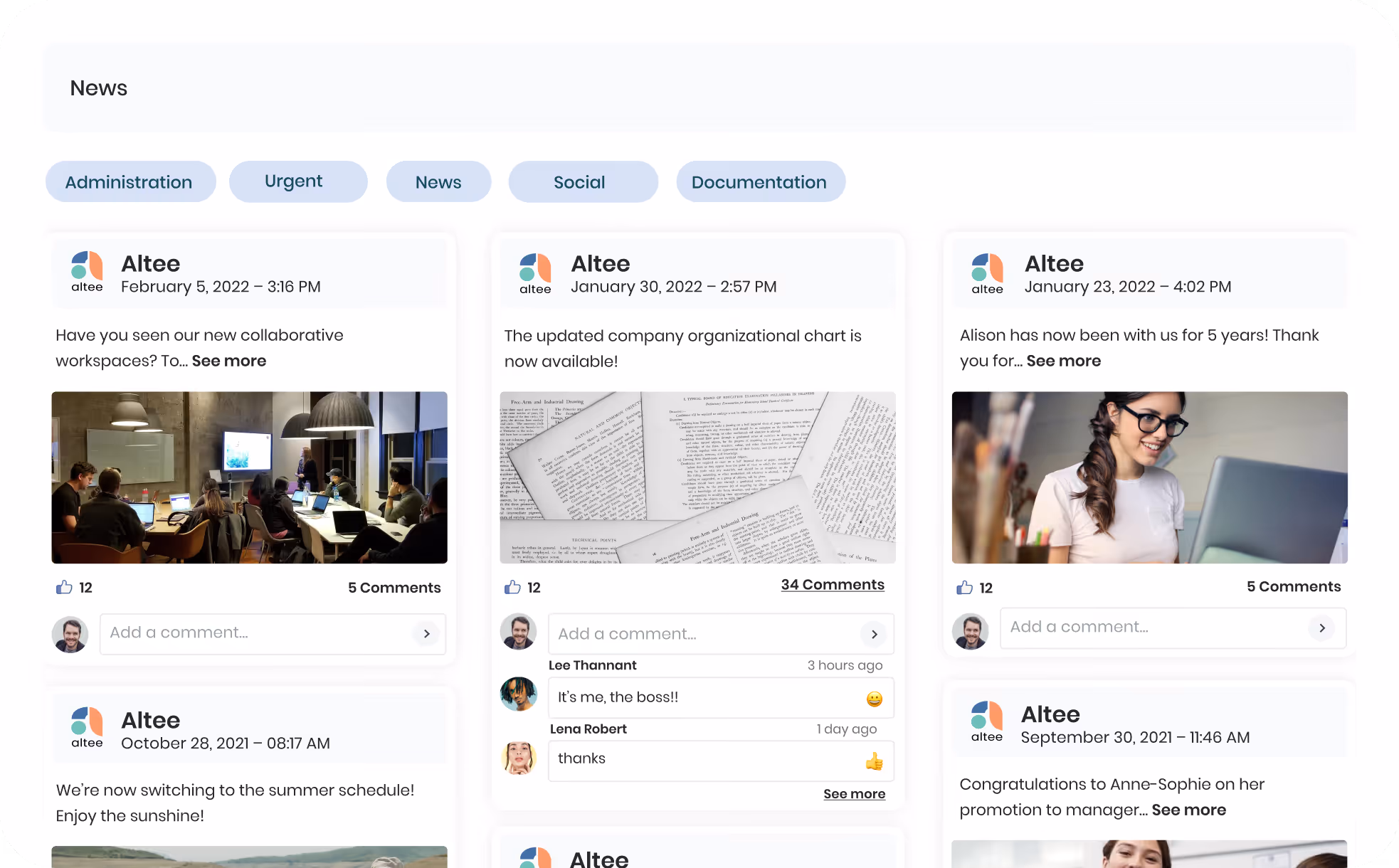Click "September 30, 2021 – 11:46 AM" date
The width and height of the screenshot is (1399, 868).
coord(1135,738)
